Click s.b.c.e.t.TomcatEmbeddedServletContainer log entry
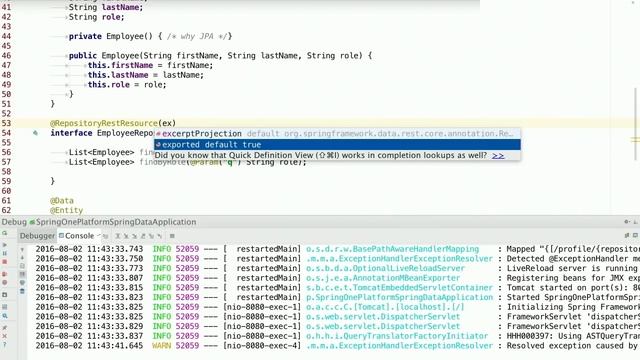 [399, 288]
